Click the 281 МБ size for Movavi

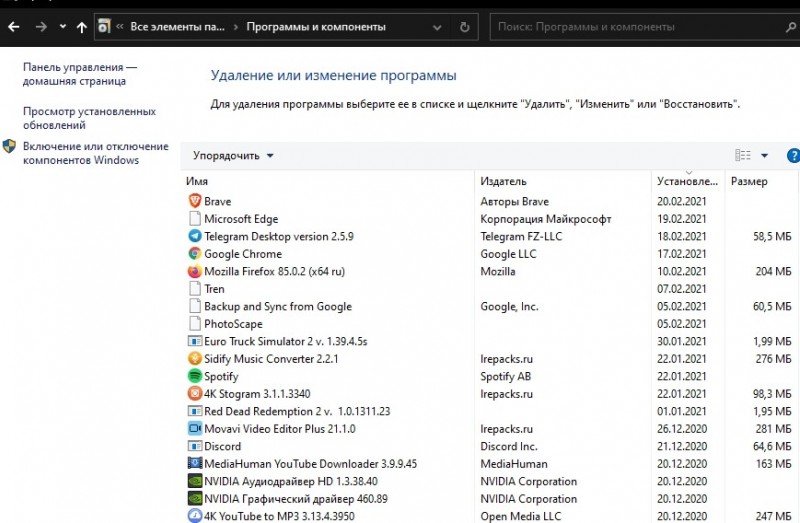773,429
